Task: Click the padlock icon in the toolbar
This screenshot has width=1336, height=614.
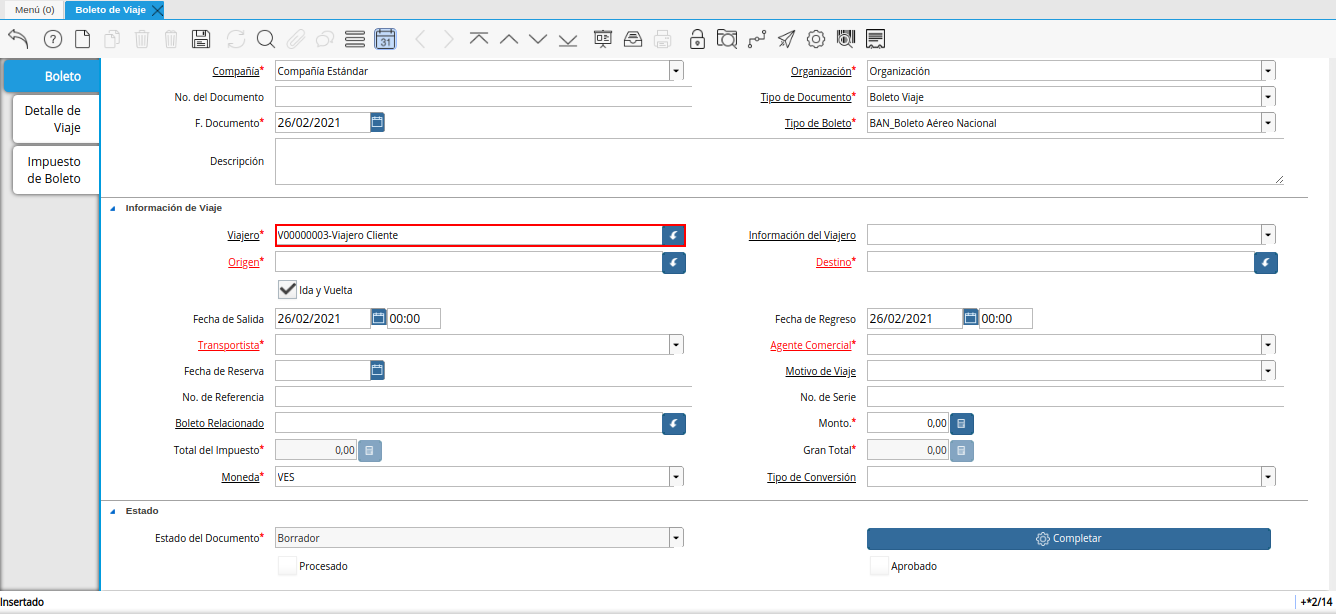Action: 697,39
